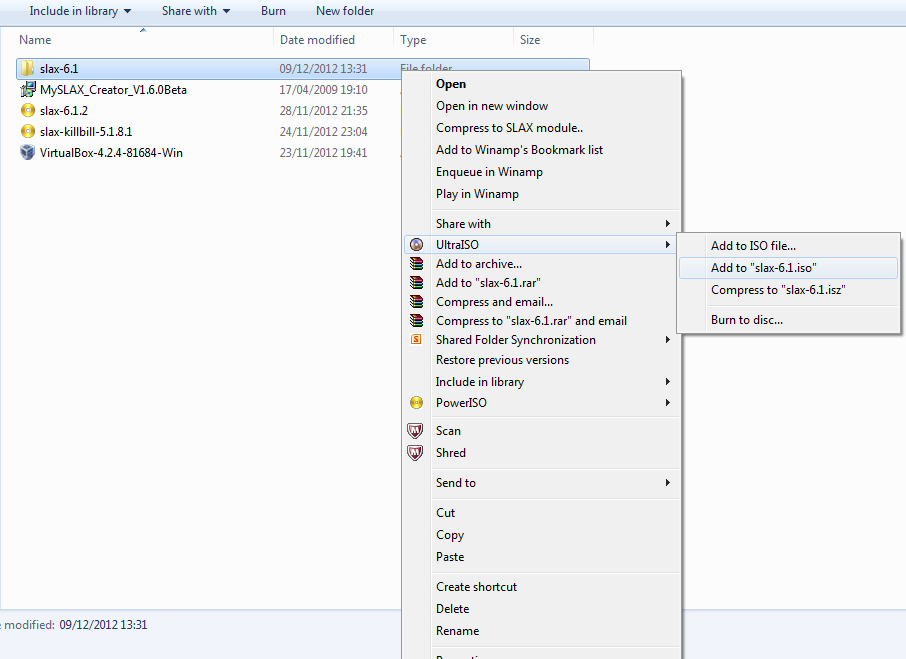Click WinRAR icon beside Compress to rar and email
This screenshot has width=906, height=659.
coord(416,321)
